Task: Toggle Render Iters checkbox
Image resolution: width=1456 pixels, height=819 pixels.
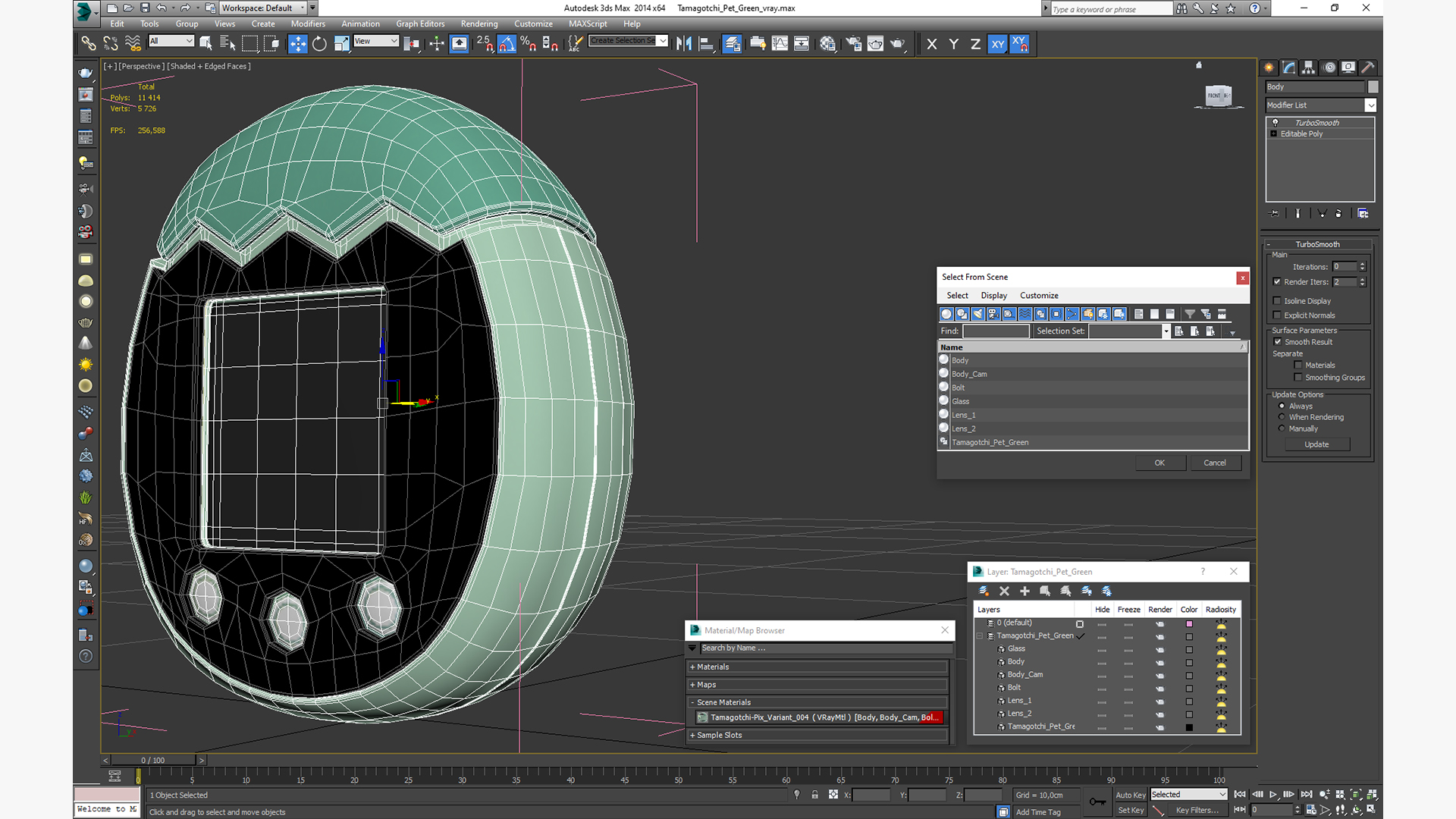Action: (x=1277, y=281)
